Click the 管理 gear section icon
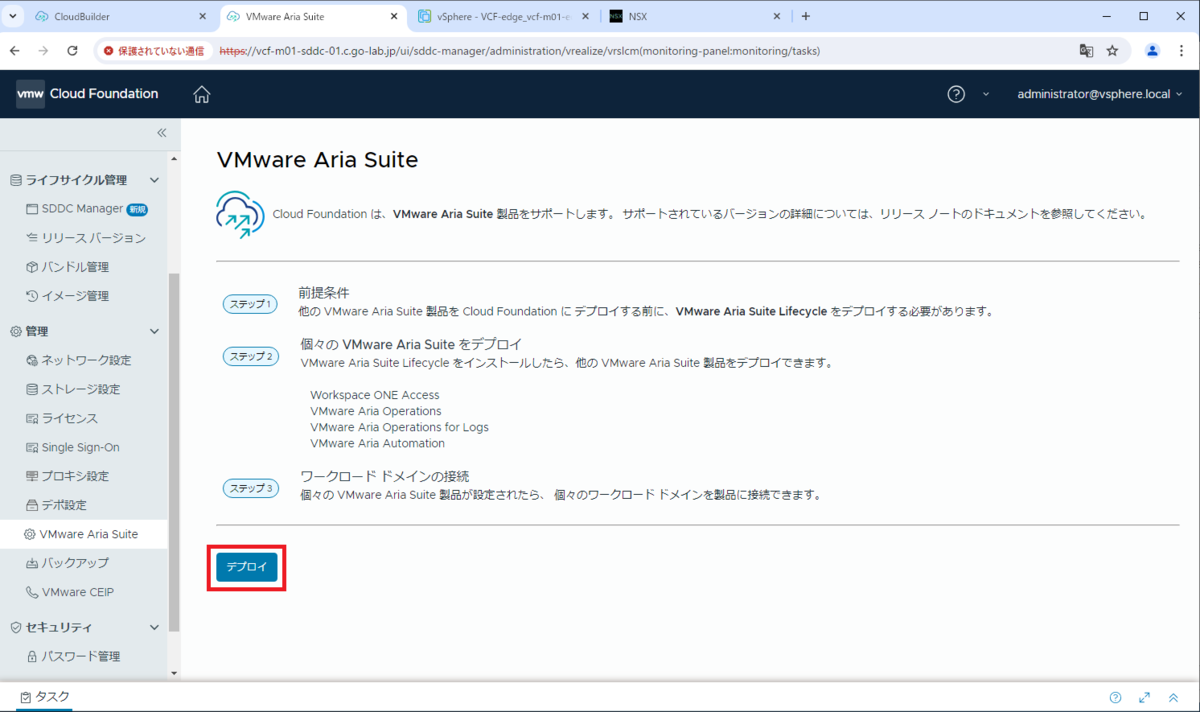 [15, 331]
